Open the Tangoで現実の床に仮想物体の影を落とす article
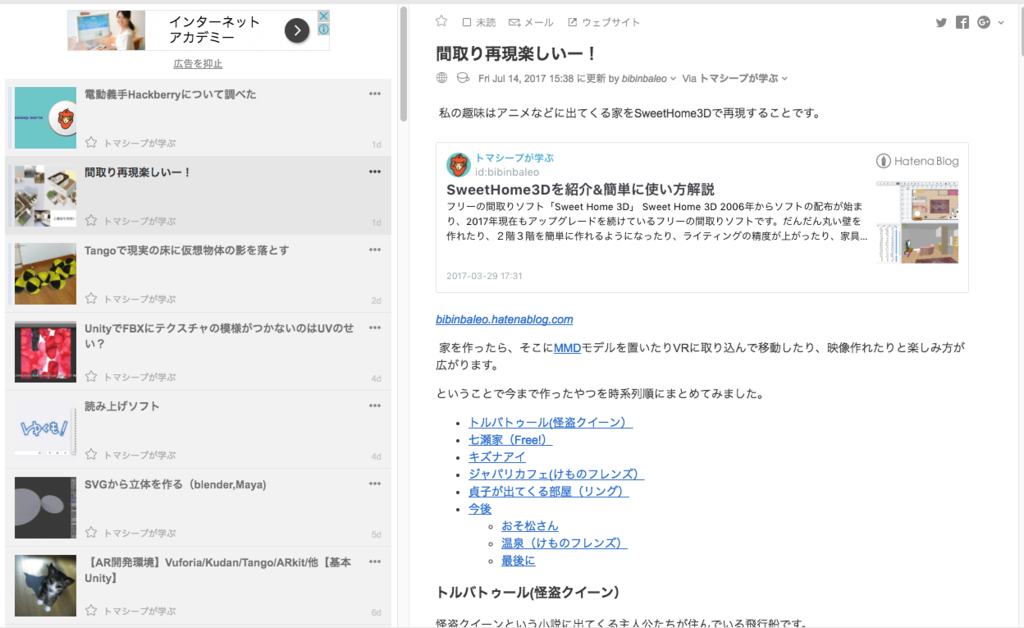1024x628 pixels. (x=187, y=251)
